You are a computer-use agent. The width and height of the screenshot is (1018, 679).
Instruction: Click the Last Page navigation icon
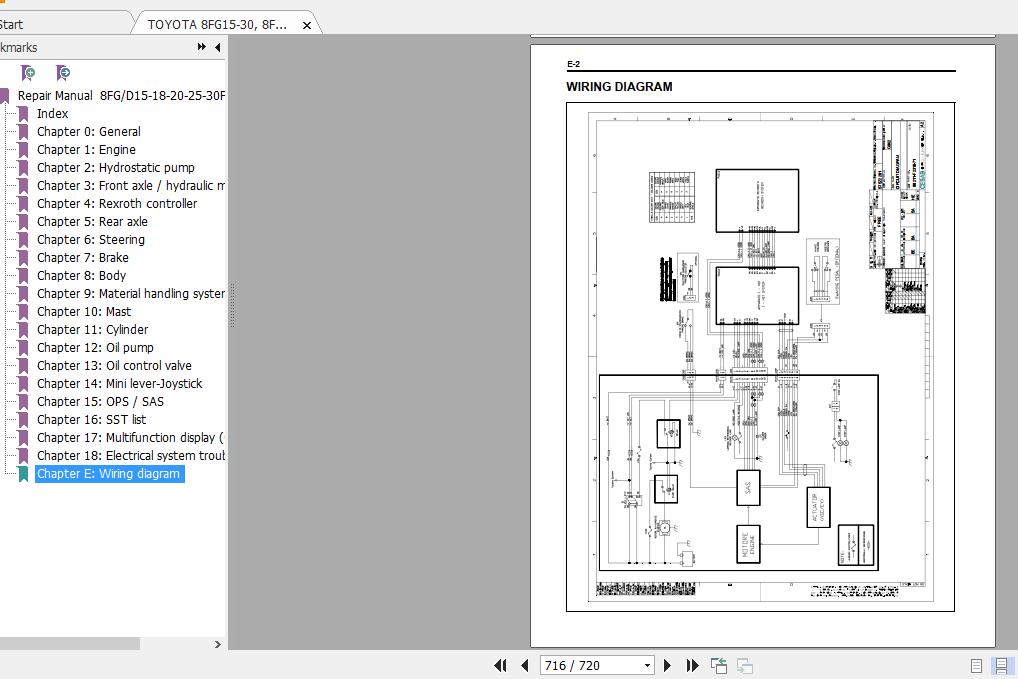pyautogui.click(x=691, y=665)
